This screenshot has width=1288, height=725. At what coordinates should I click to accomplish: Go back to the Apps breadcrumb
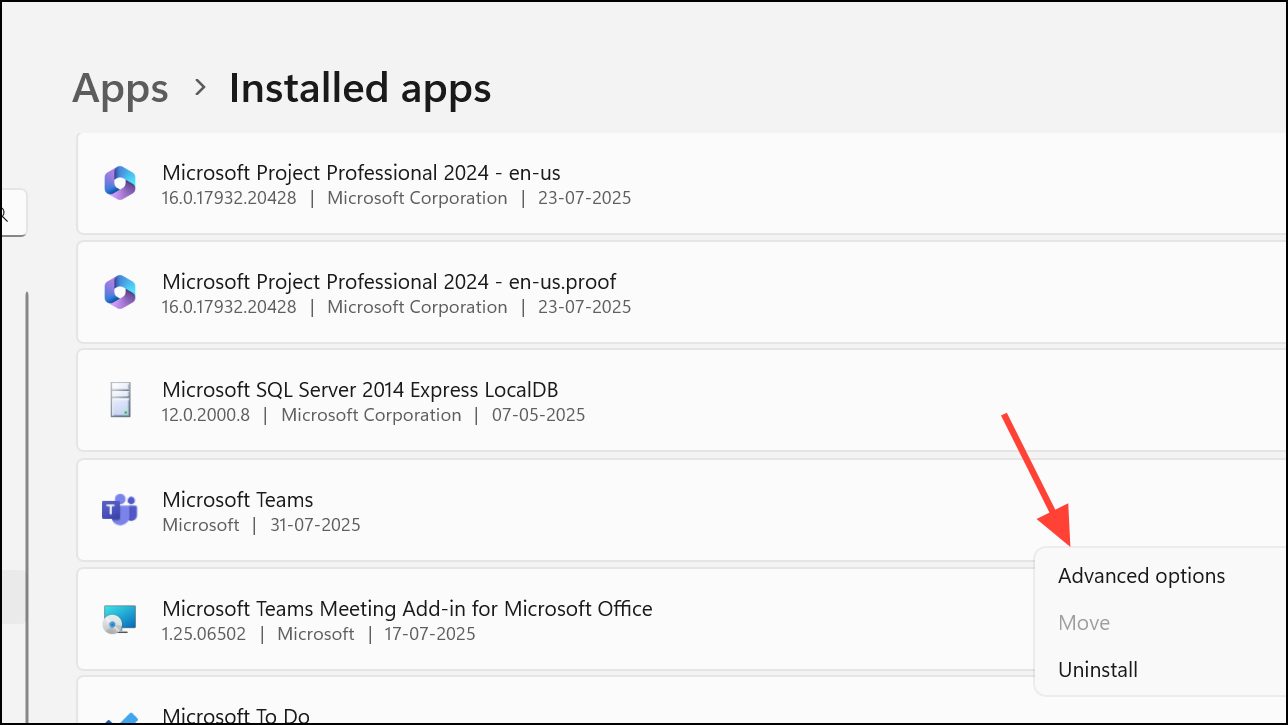pyautogui.click(x=118, y=88)
